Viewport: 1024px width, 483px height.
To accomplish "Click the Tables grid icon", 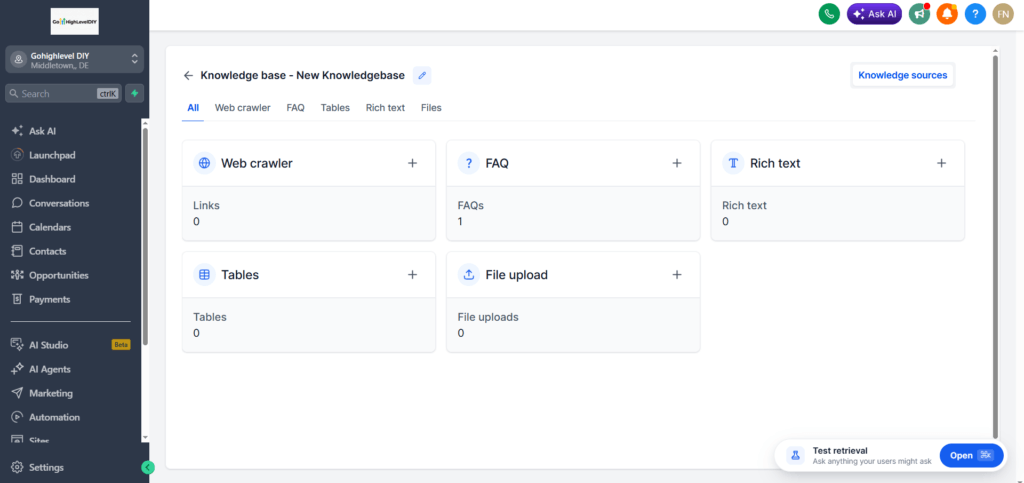I will tap(204, 275).
